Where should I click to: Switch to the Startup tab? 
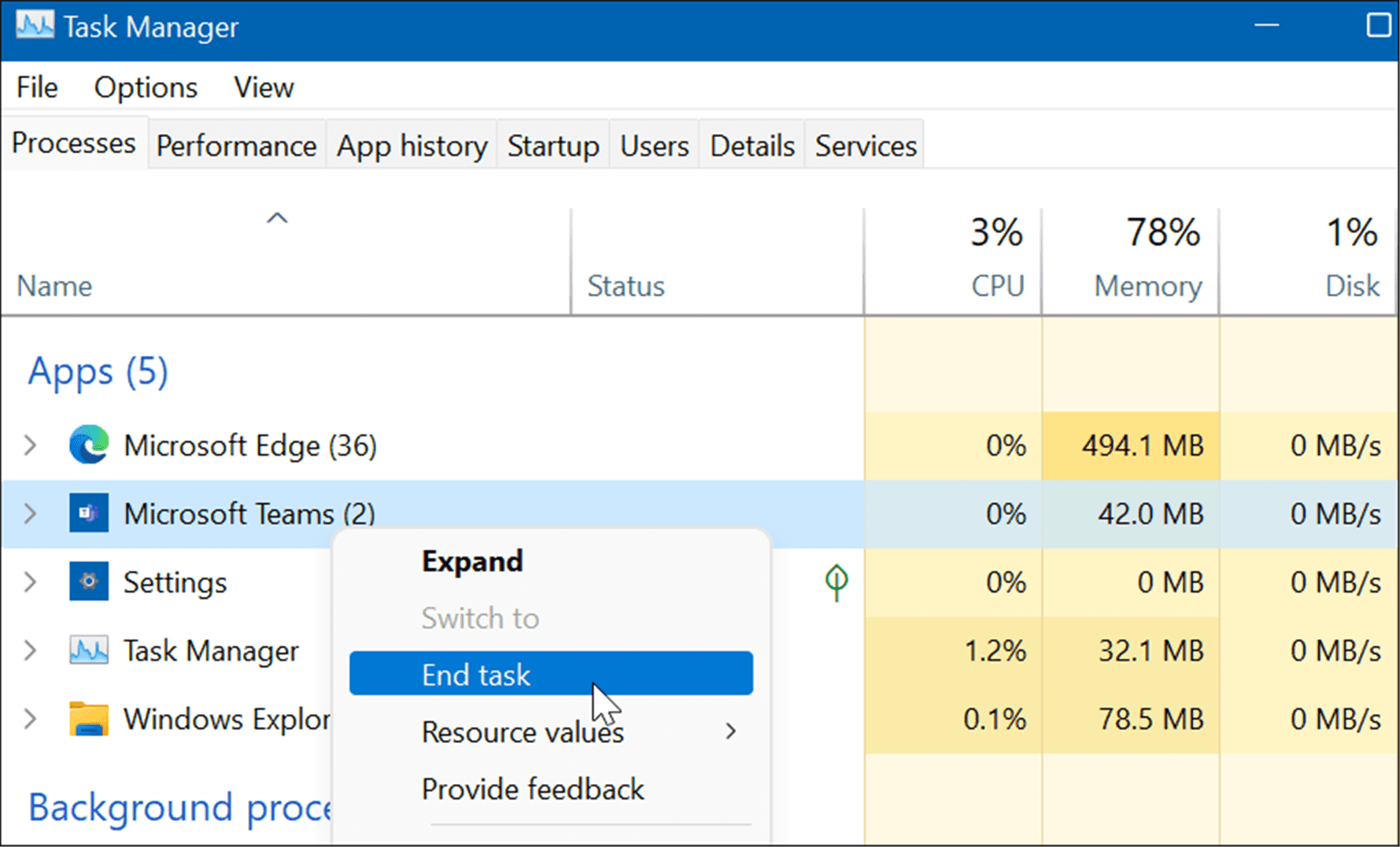[552, 145]
